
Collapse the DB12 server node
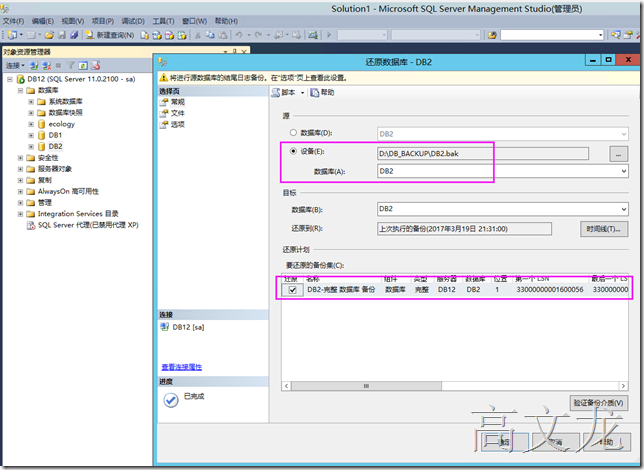coord(10,79)
